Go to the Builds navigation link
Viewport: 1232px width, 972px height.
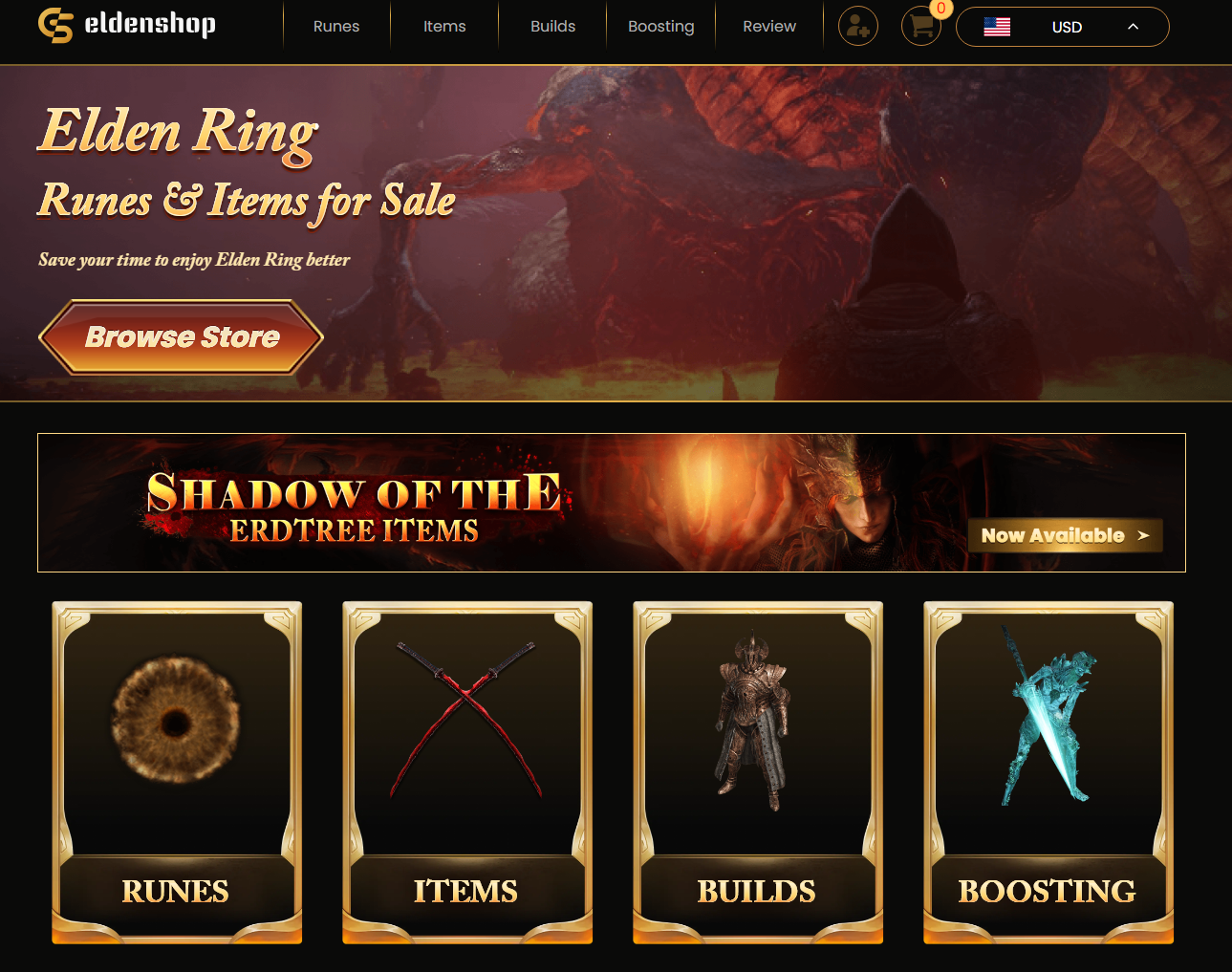click(552, 26)
